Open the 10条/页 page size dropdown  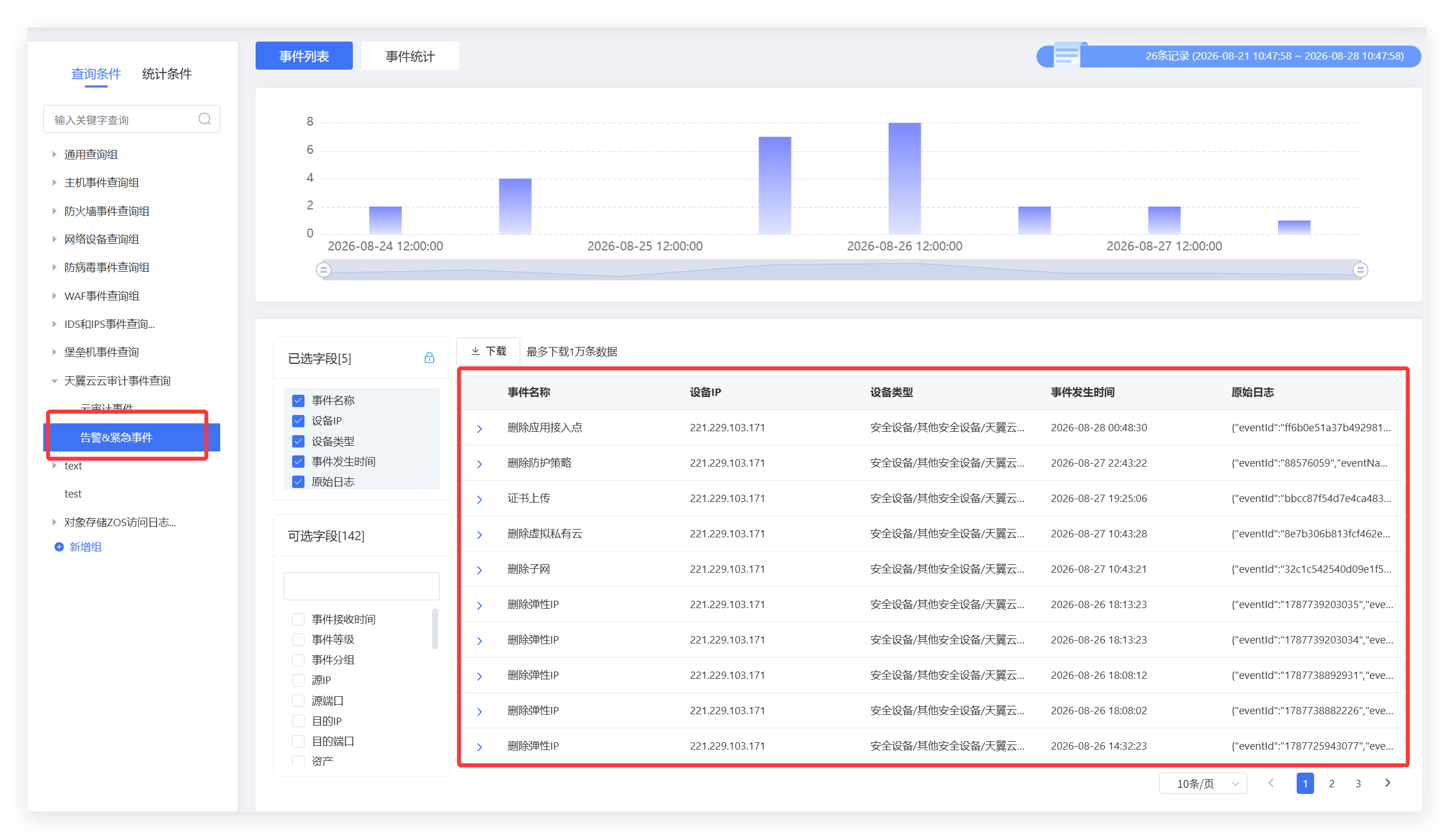(1203, 783)
